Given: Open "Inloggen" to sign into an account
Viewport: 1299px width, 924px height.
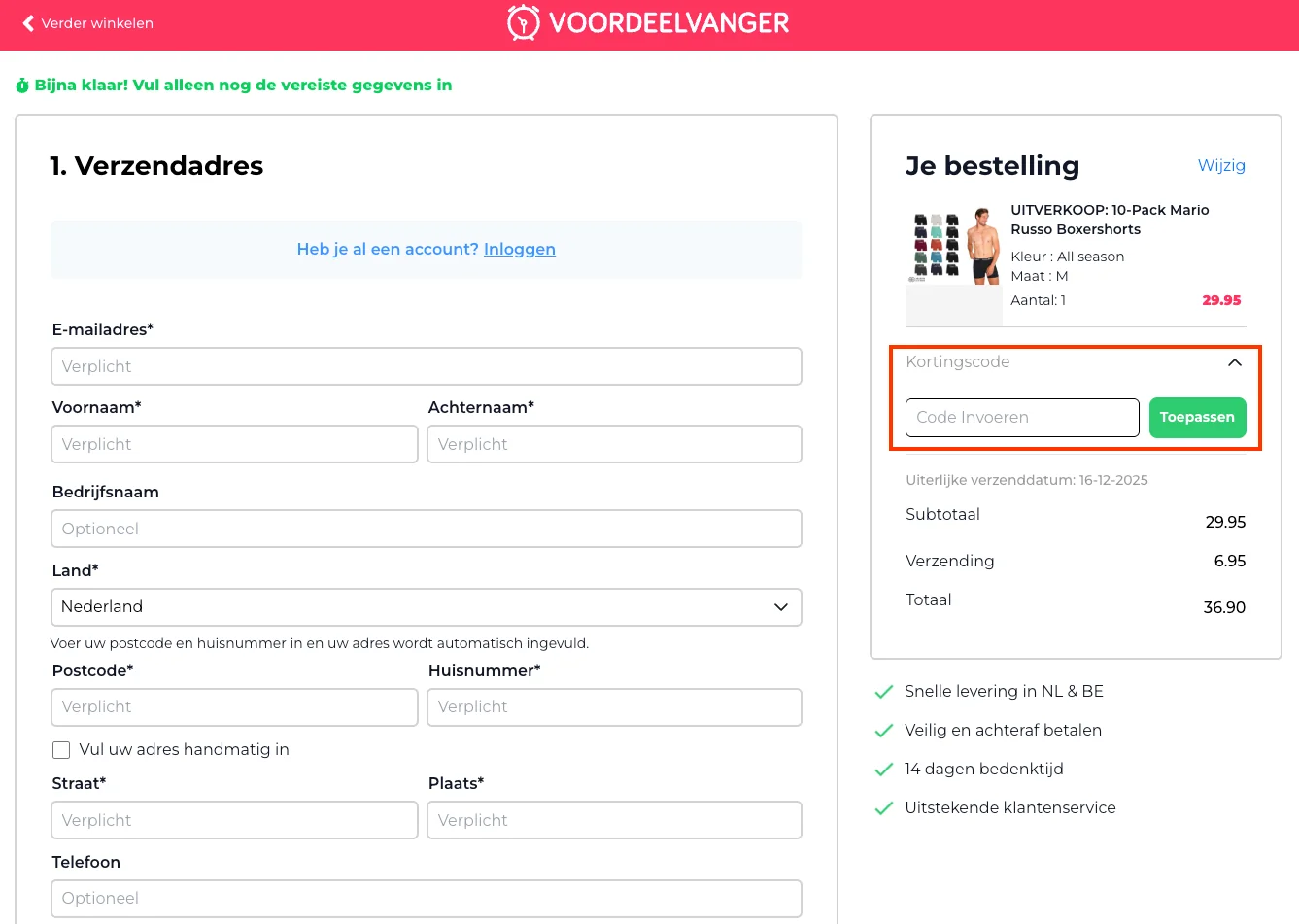Looking at the screenshot, I should 519,249.
